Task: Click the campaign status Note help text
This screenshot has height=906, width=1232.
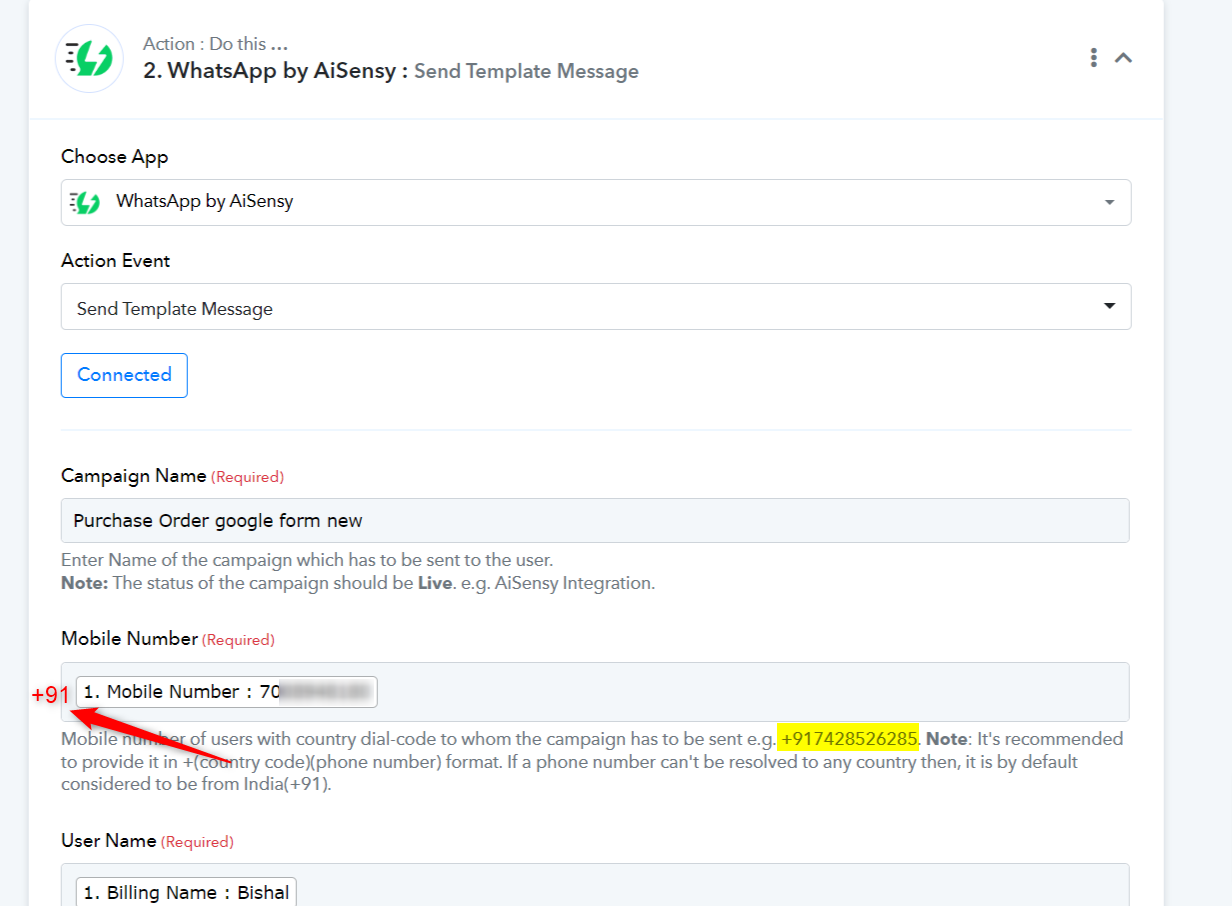Action: click(358, 583)
